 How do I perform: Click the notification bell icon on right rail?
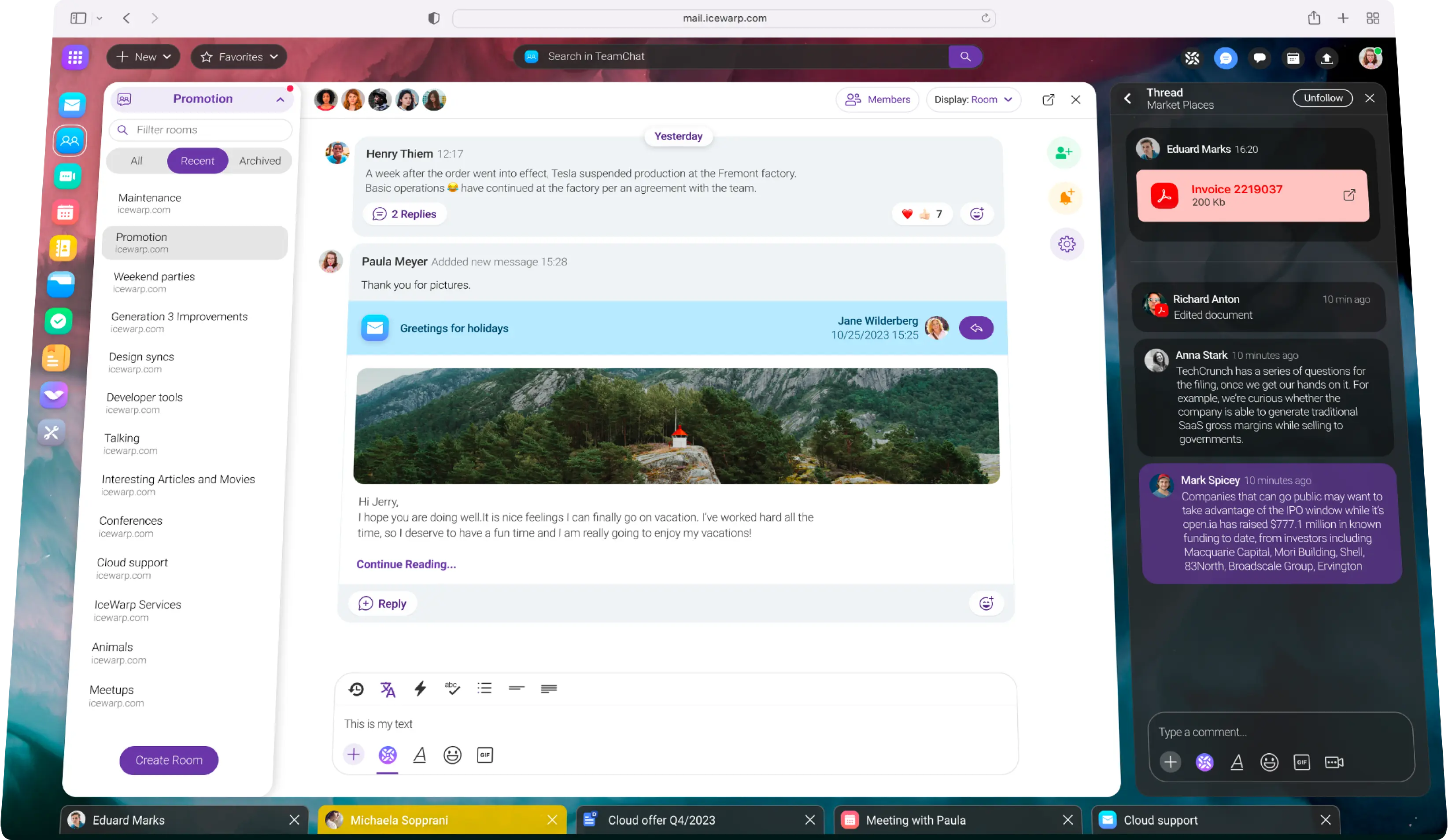pyautogui.click(x=1066, y=198)
